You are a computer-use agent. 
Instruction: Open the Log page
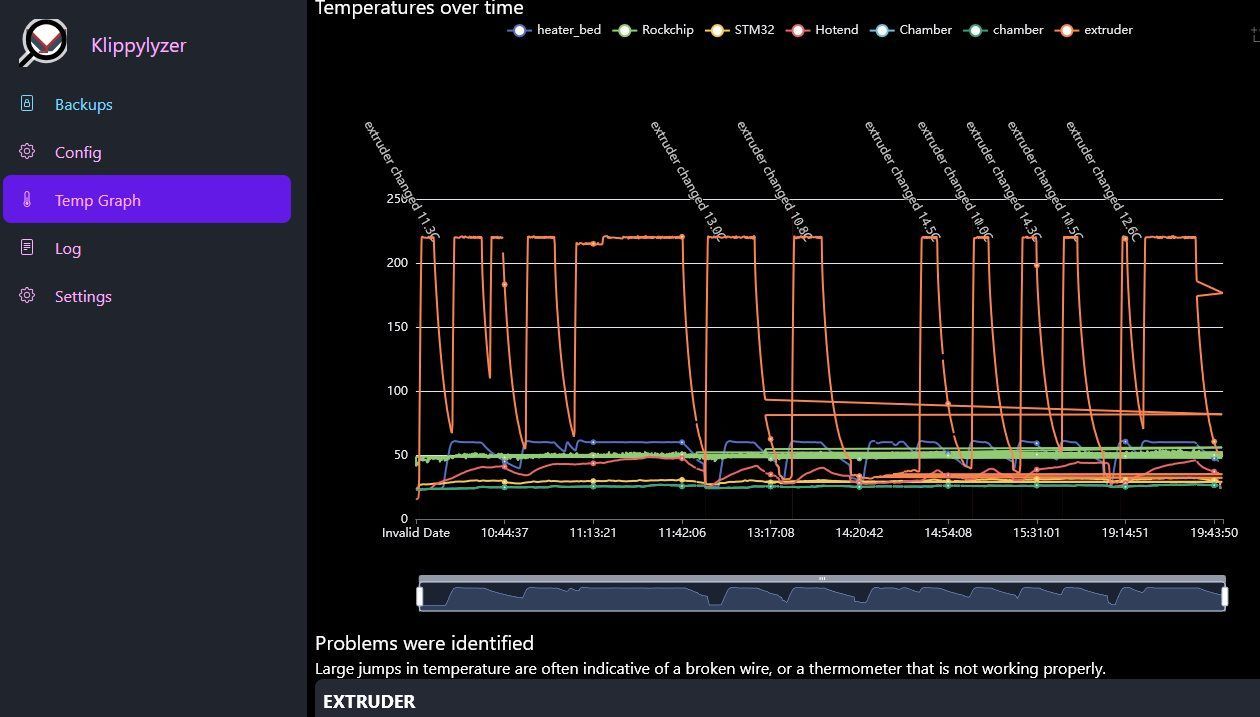coord(147,248)
